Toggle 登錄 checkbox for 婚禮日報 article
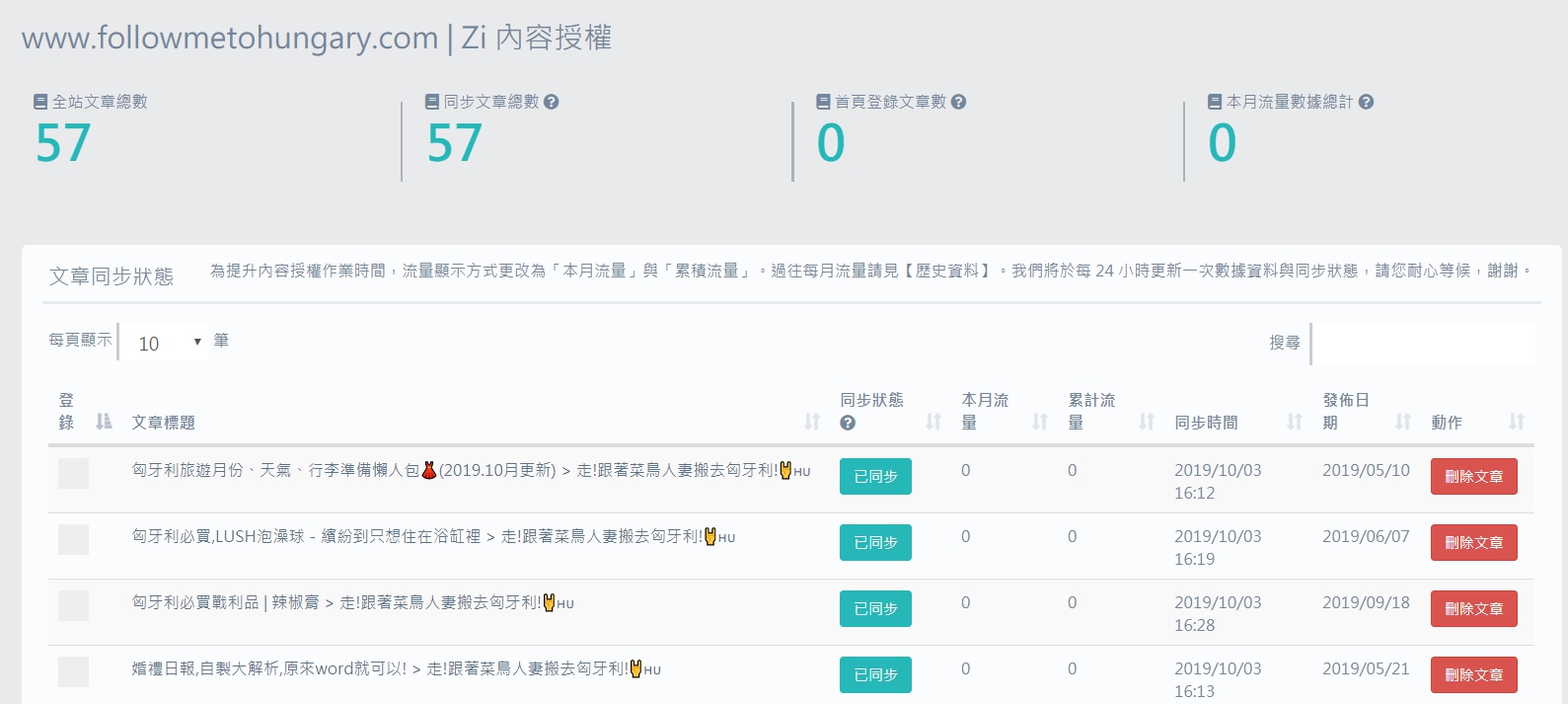The width and height of the screenshot is (1568, 704). point(73,671)
